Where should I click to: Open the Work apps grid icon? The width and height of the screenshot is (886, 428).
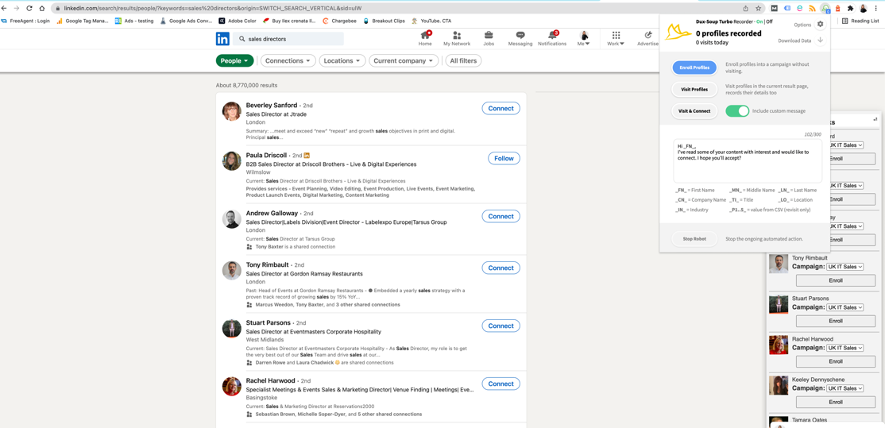click(615, 35)
